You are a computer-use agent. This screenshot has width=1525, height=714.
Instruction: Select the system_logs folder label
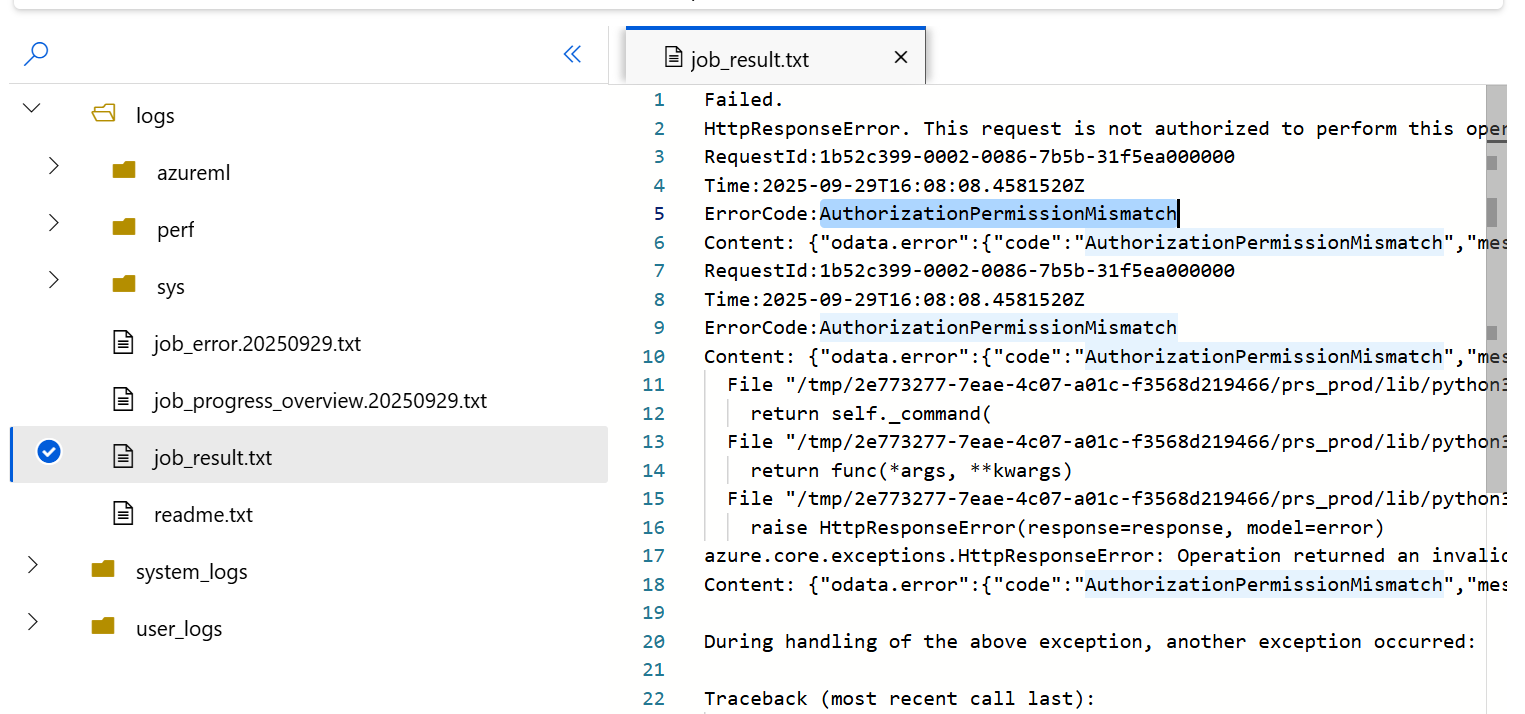[191, 572]
